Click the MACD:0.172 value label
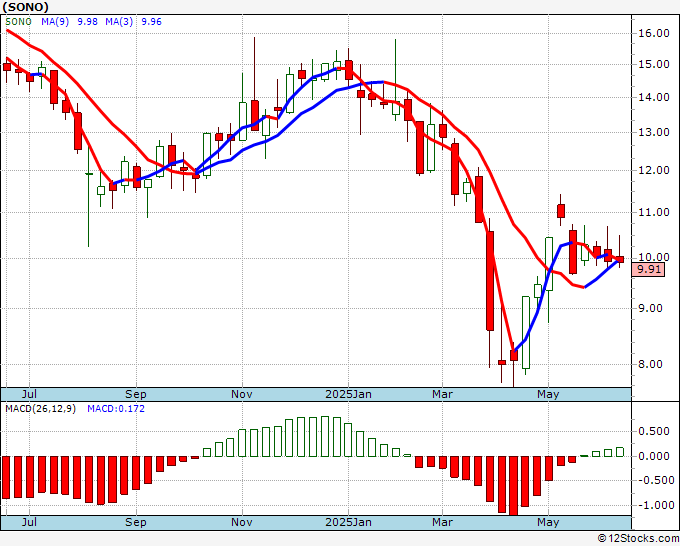The image size is (680, 546). pos(116,409)
